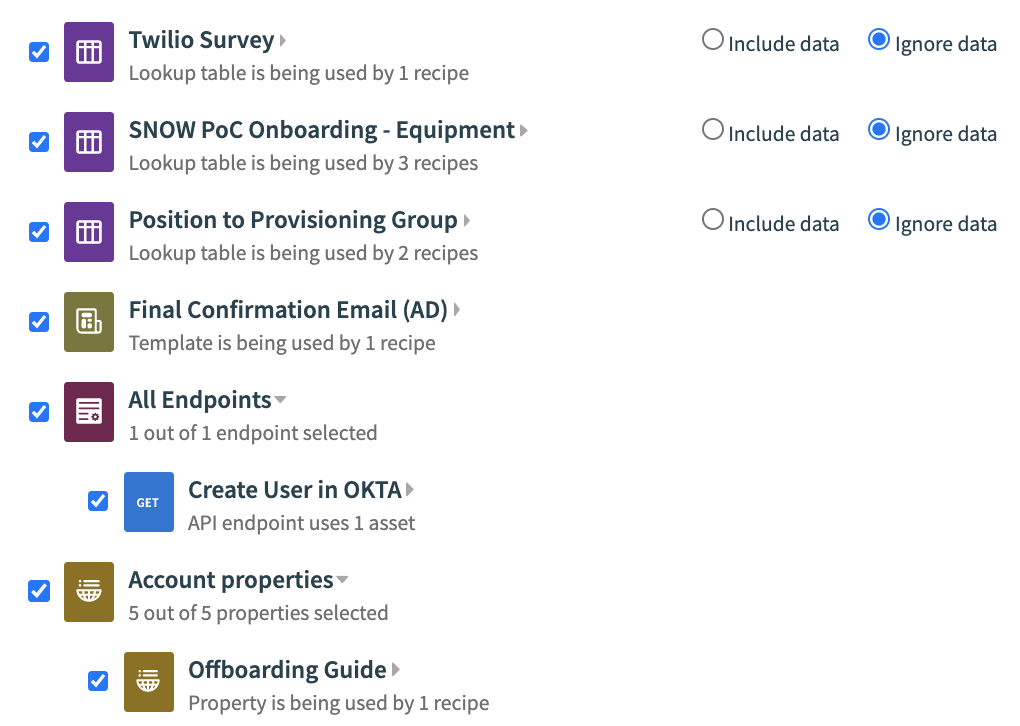Click the SNOW PoC Onboarding lookup table icon

pyautogui.click(x=88, y=142)
